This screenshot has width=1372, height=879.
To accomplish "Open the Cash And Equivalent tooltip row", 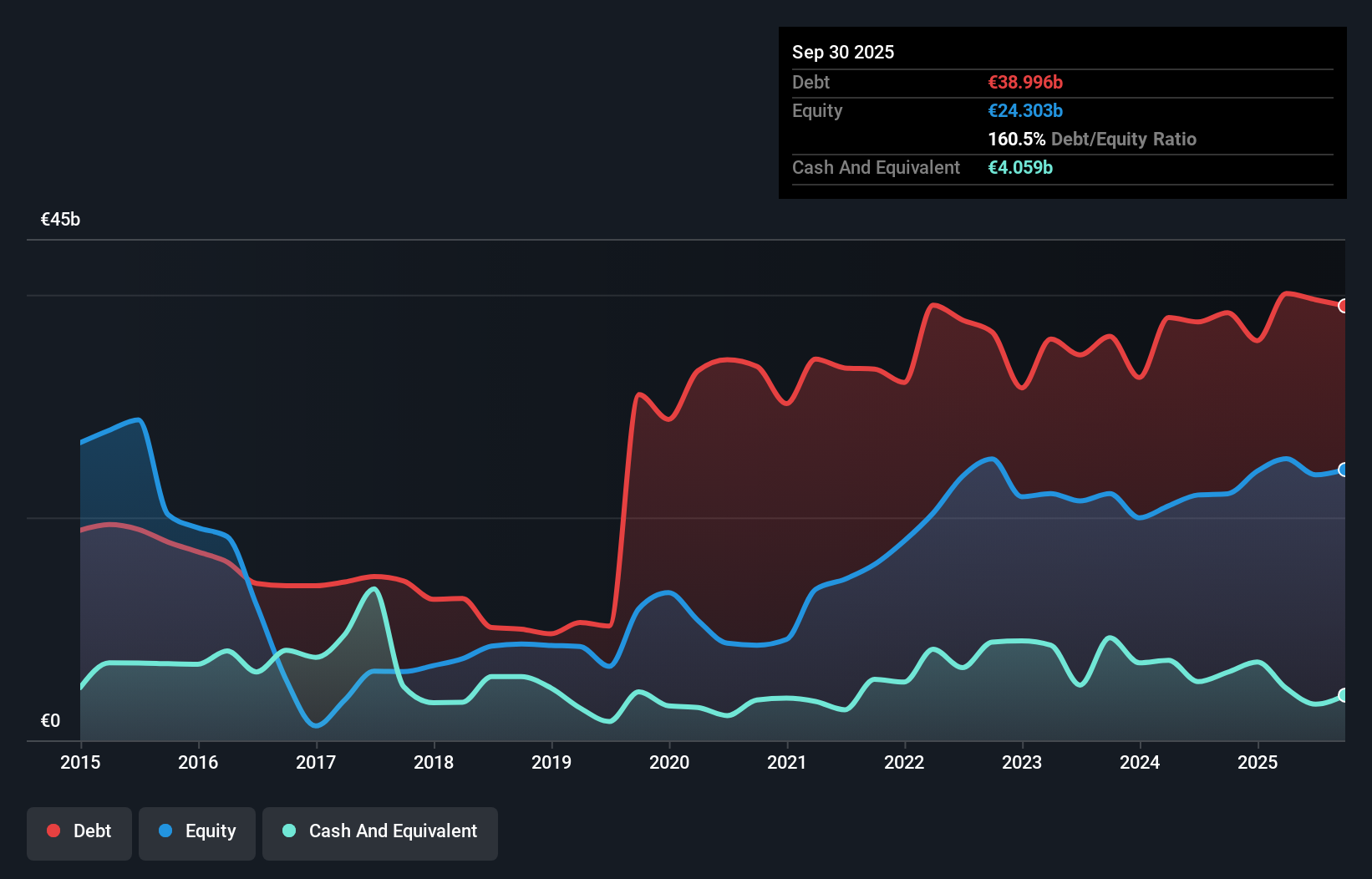I will click(876, 168).
